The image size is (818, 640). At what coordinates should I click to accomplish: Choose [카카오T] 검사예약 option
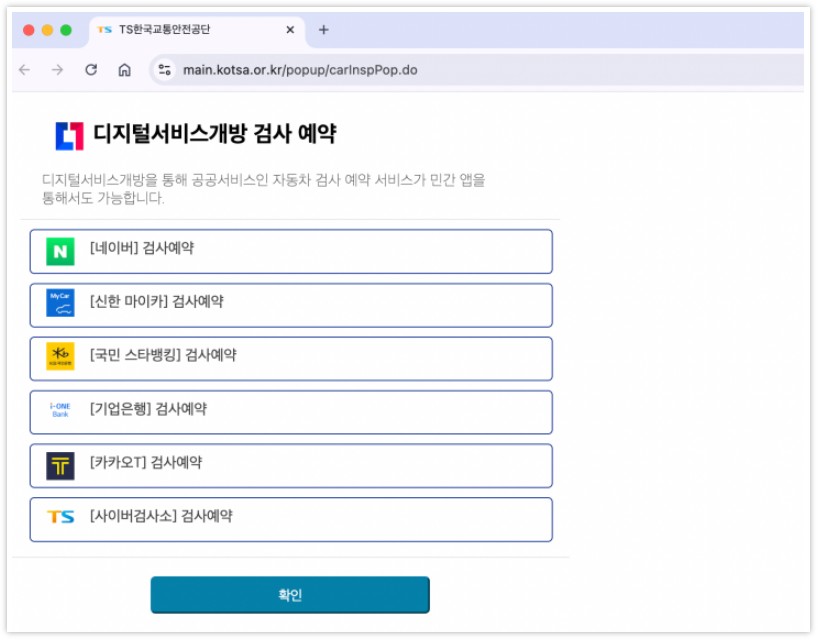click(x=291, y=466)
